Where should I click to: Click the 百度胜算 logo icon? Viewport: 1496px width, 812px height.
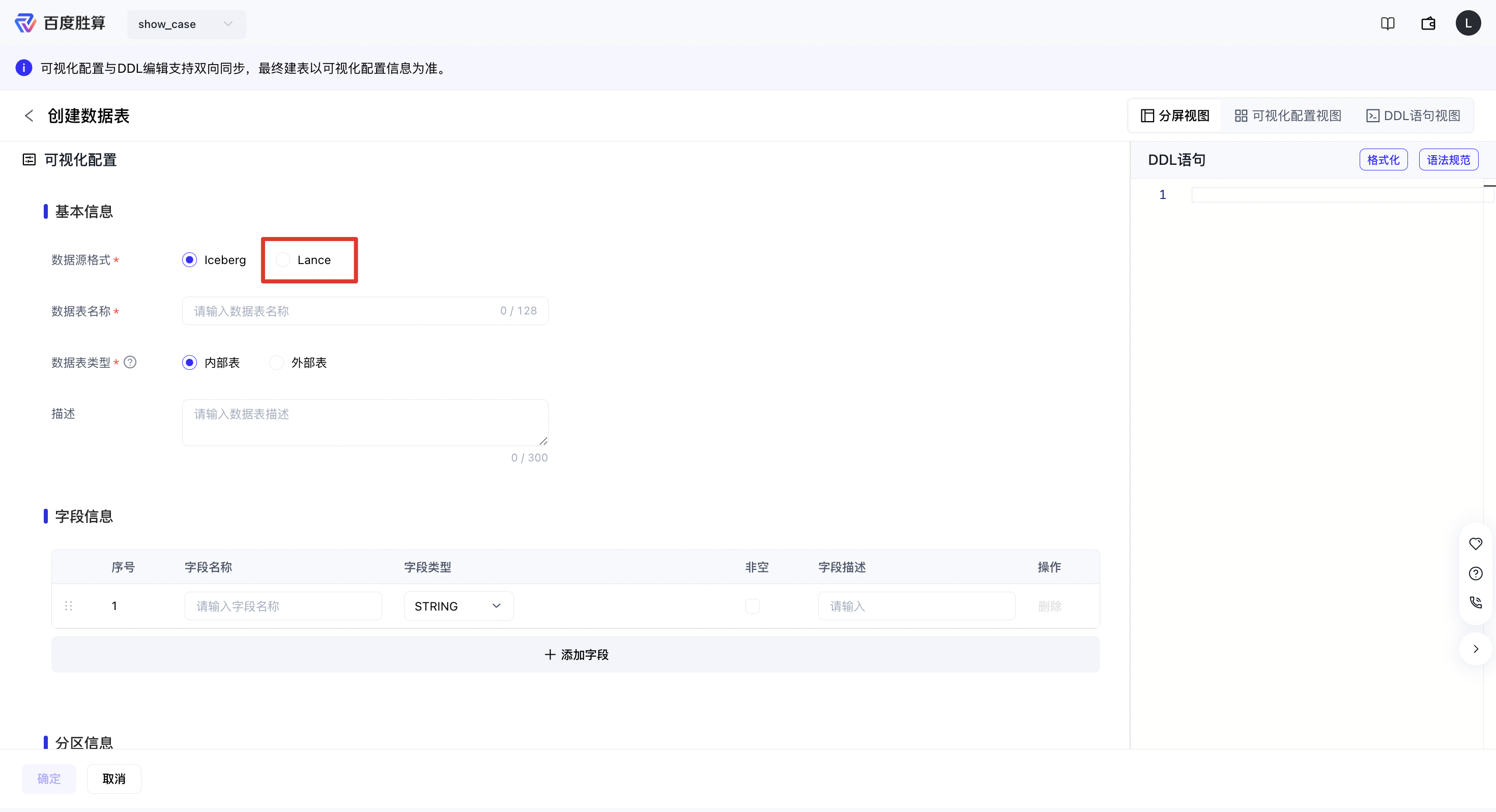tap(25, 23)
